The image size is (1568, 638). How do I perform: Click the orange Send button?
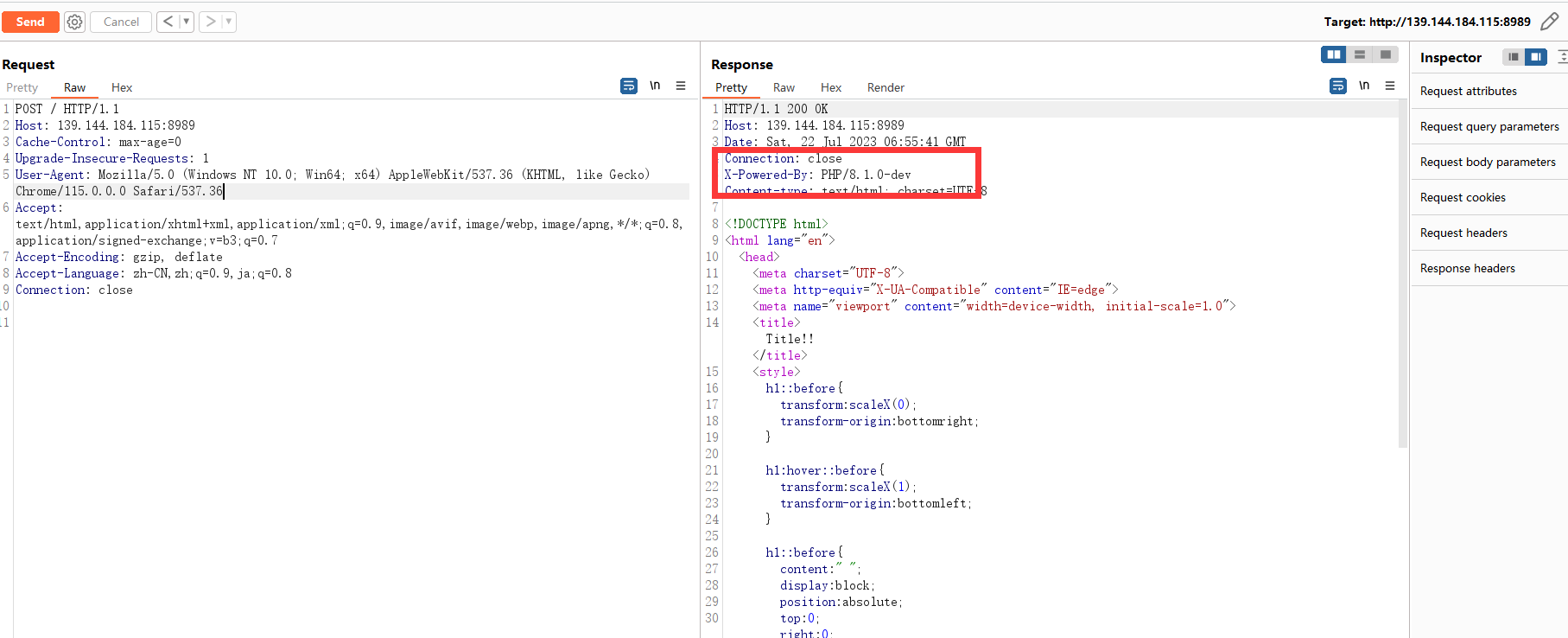[x=30, y=22]
